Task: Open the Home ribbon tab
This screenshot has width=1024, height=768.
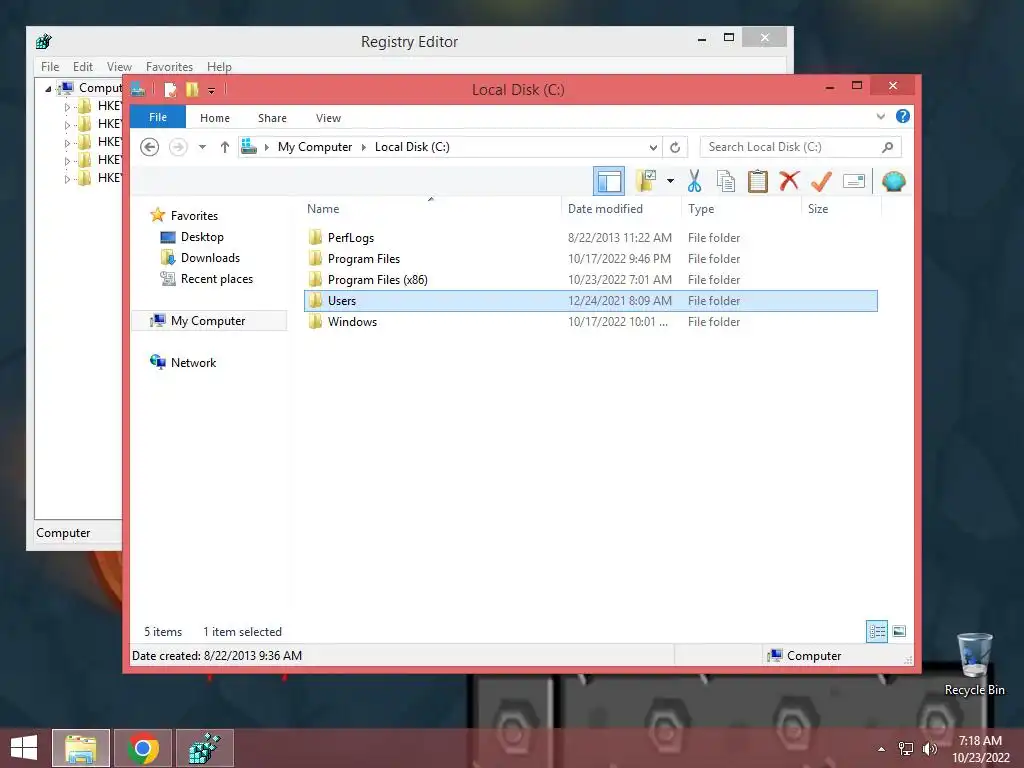Action: (215, 118)
